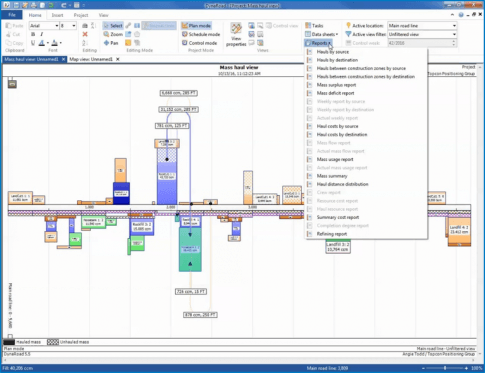This screenshot has height=373, width=485.
Task: Select the Pan tool
Action: (111, 43)
